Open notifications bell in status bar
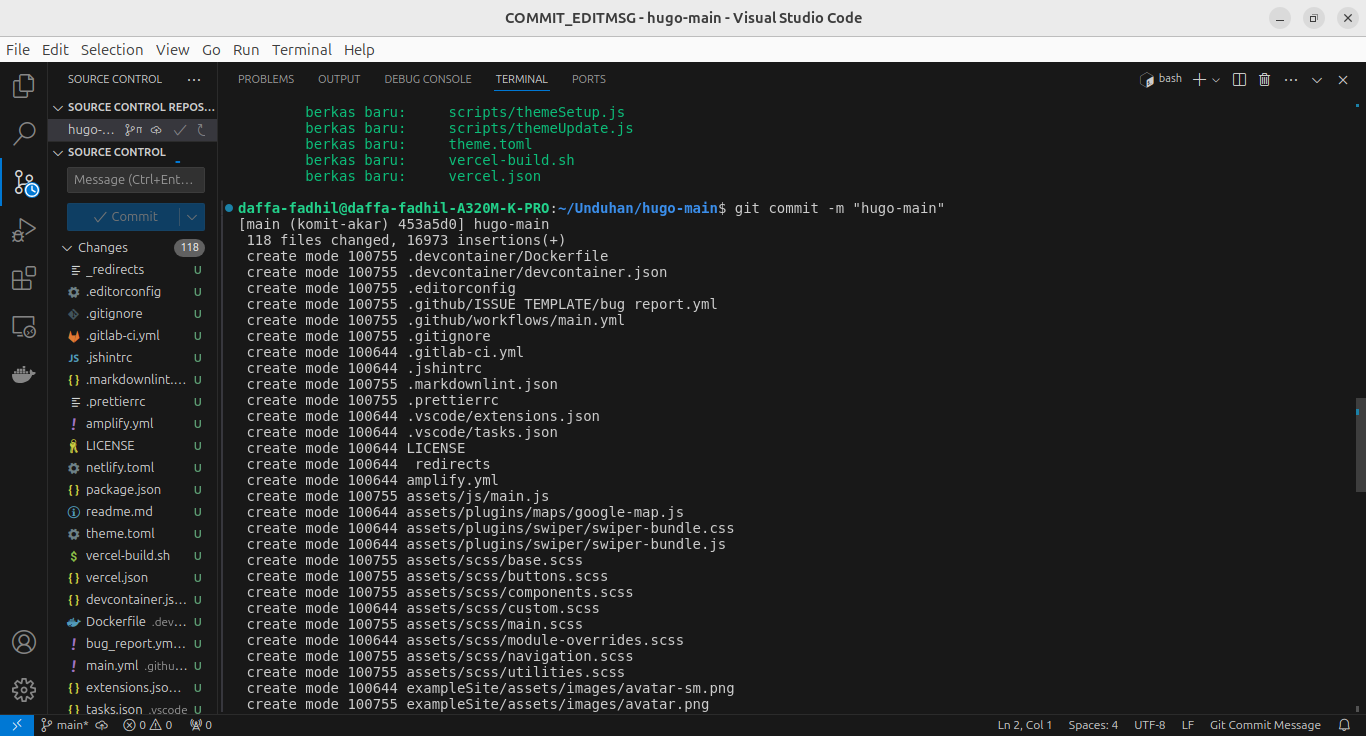The width and height of the screenshot is (1366, 736). coord(1342,725)
